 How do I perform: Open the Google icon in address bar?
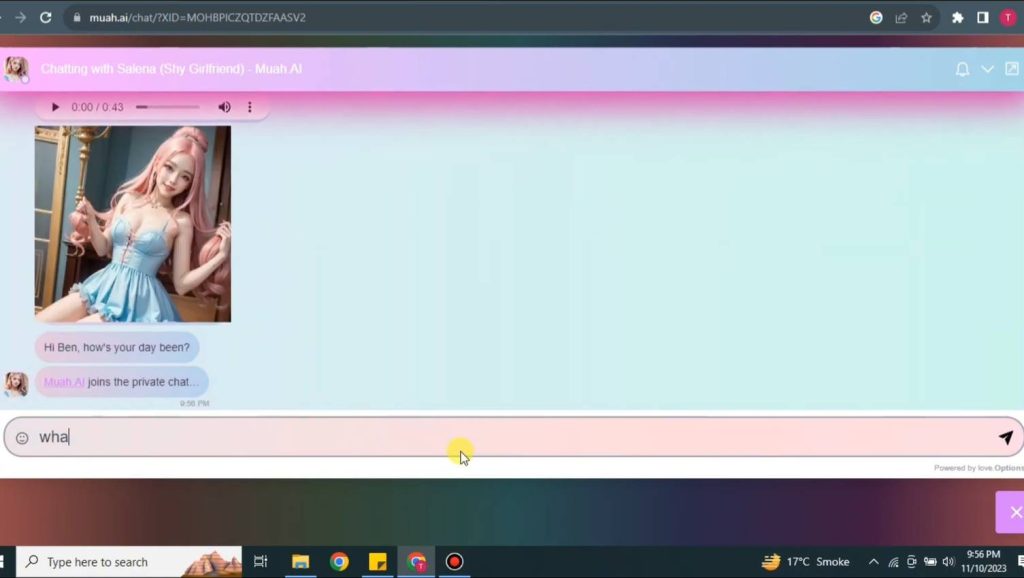(x=876, y=18)
